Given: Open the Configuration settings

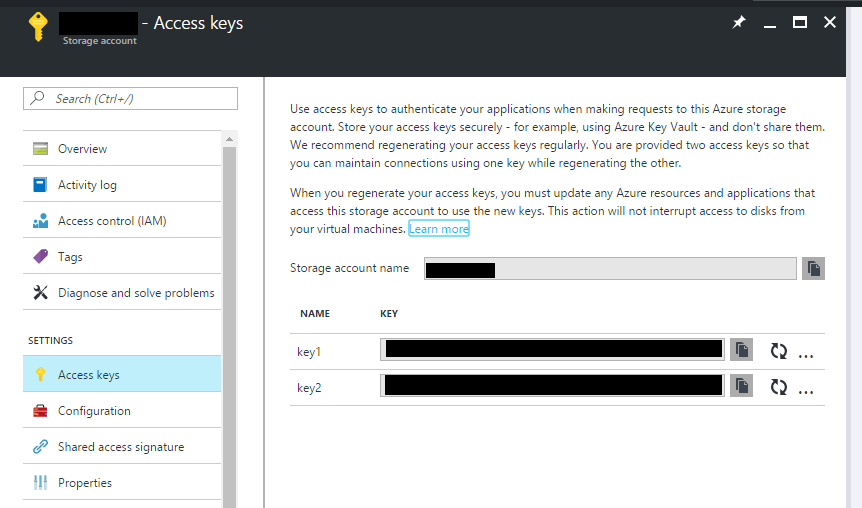Looking at the screenshot, I should [x=122, y=411].
